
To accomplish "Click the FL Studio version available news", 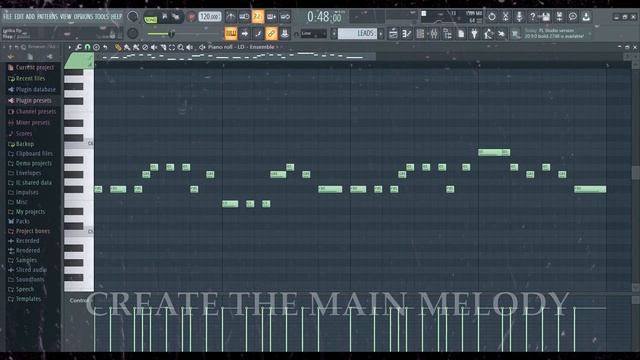I will 555,33.
